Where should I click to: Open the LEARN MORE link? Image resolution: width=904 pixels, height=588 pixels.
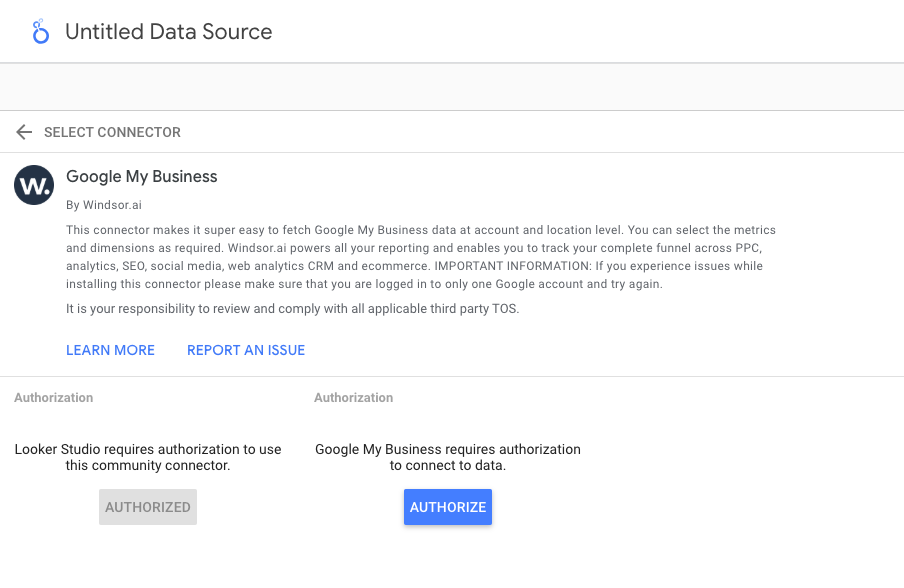110,350
